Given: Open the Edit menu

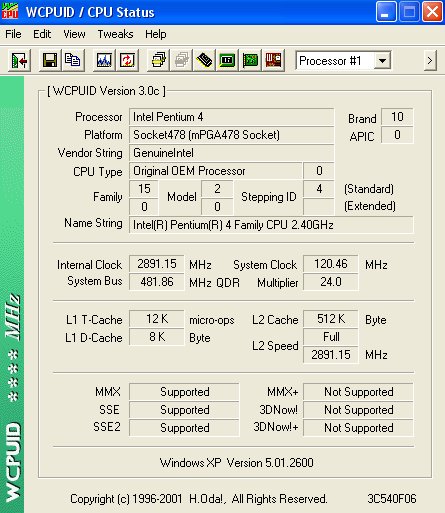Looking at the screenshot, I should click(x=42, y=34).
